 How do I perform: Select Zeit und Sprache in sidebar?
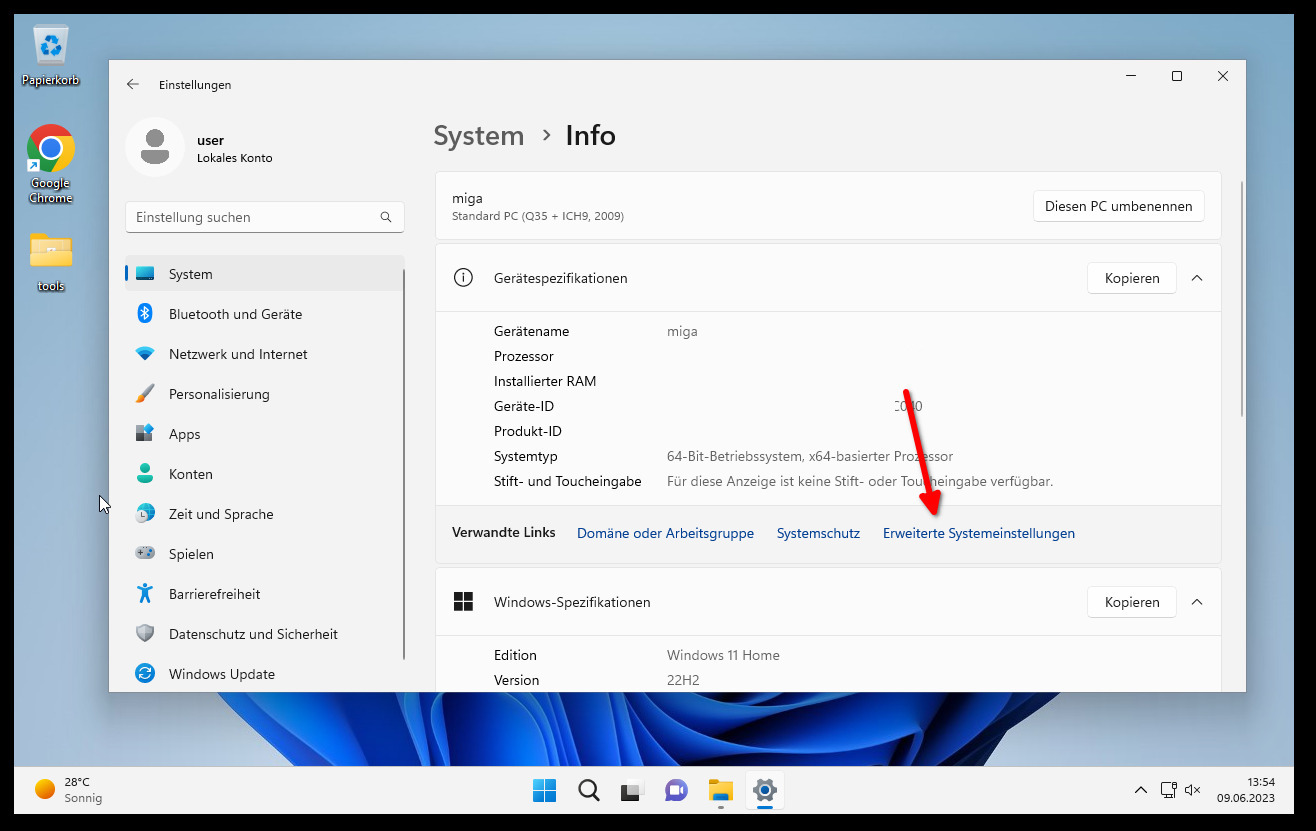264,514
